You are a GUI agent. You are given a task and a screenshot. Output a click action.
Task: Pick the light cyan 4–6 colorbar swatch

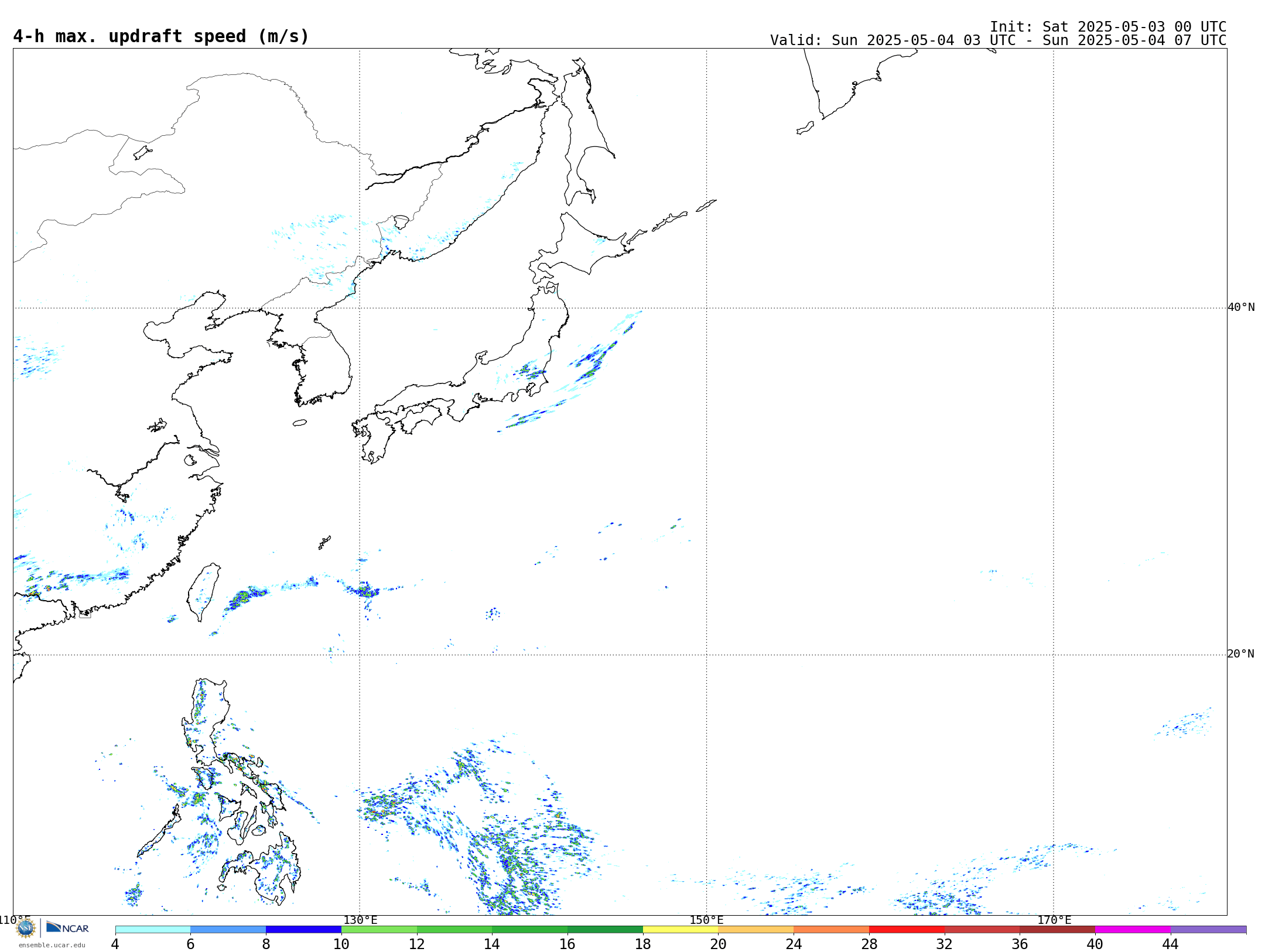tap(153, 929)
